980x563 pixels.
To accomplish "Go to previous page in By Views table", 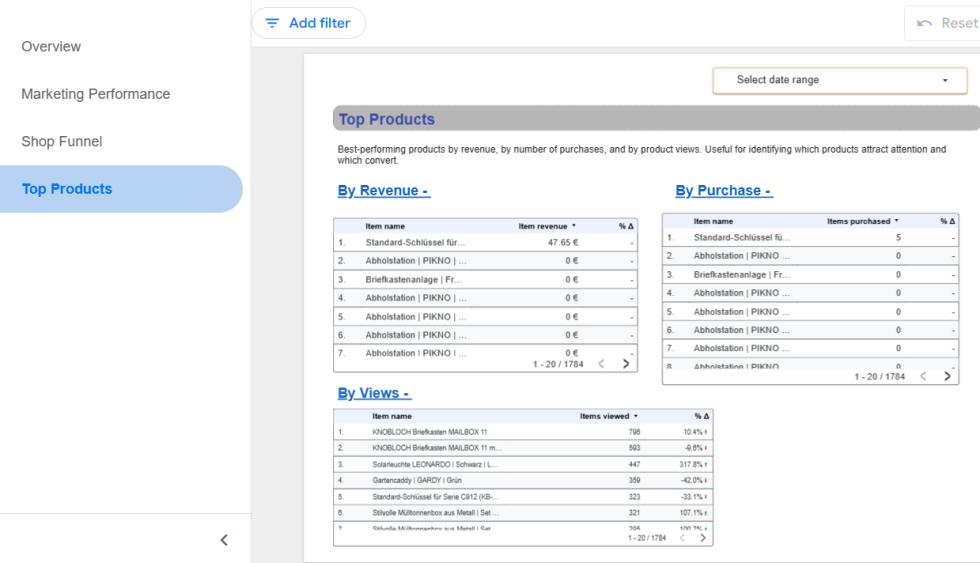I will pos(682,538).
